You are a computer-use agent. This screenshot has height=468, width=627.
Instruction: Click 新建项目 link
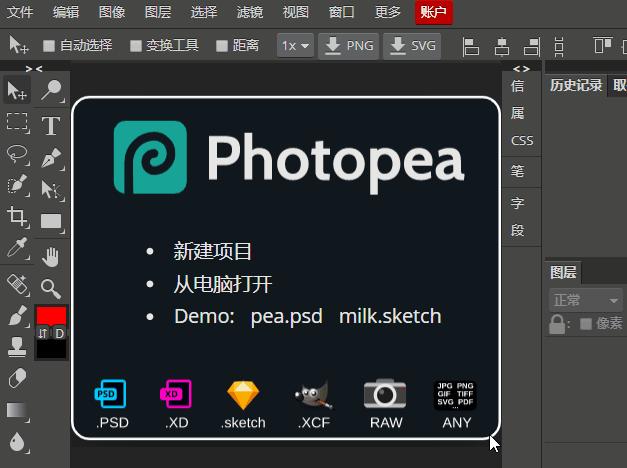coord(212,251)
